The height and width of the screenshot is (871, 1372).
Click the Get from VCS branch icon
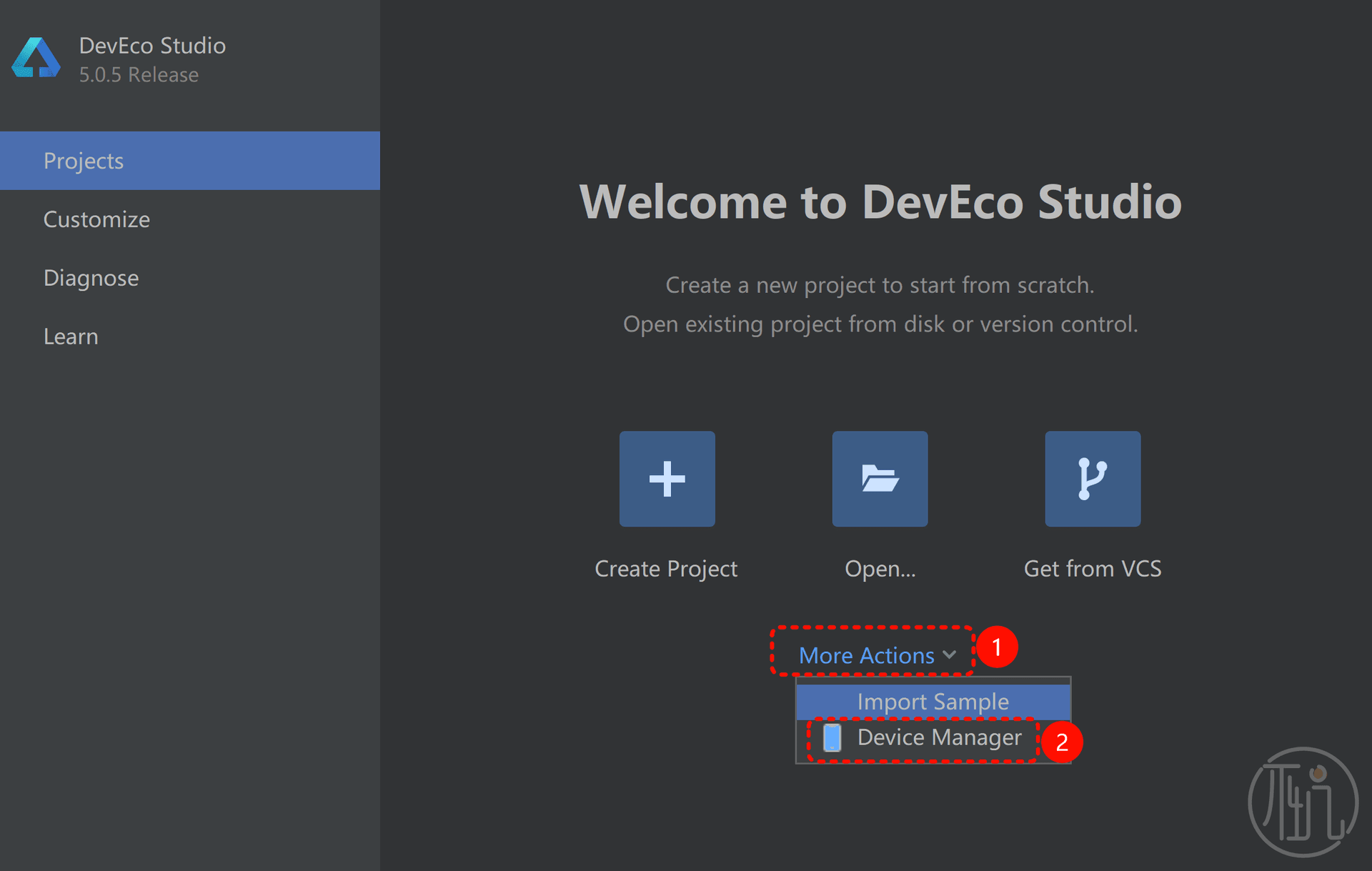point(1093,479)
